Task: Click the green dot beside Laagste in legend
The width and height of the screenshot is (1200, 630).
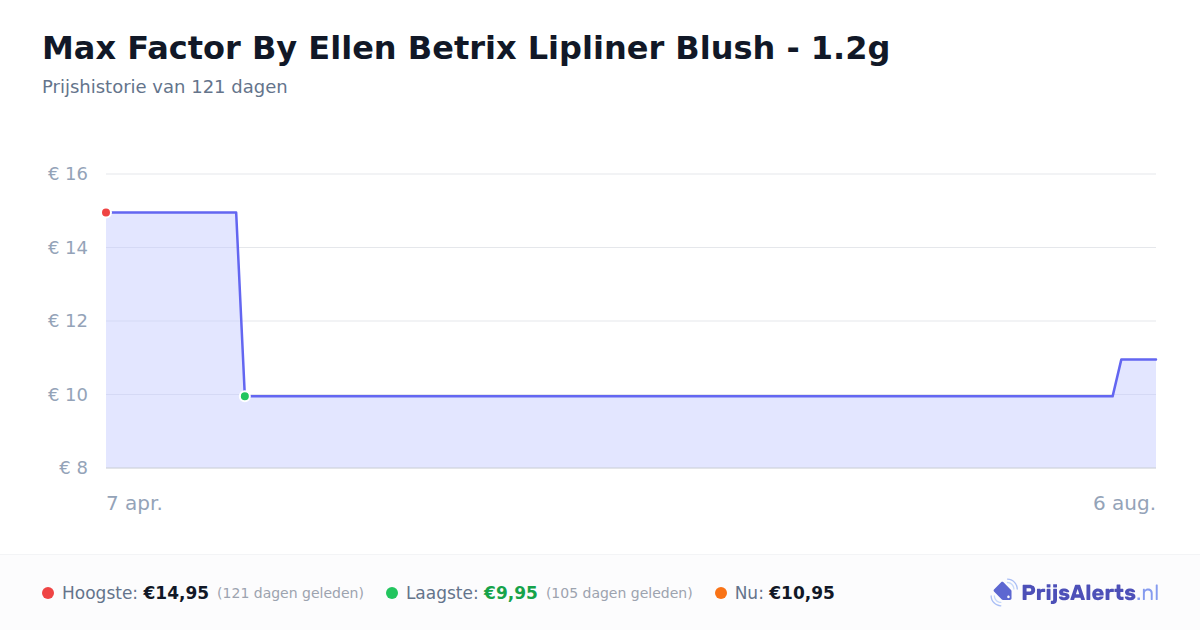Action: pyautogui.click(x=392, y=593)
